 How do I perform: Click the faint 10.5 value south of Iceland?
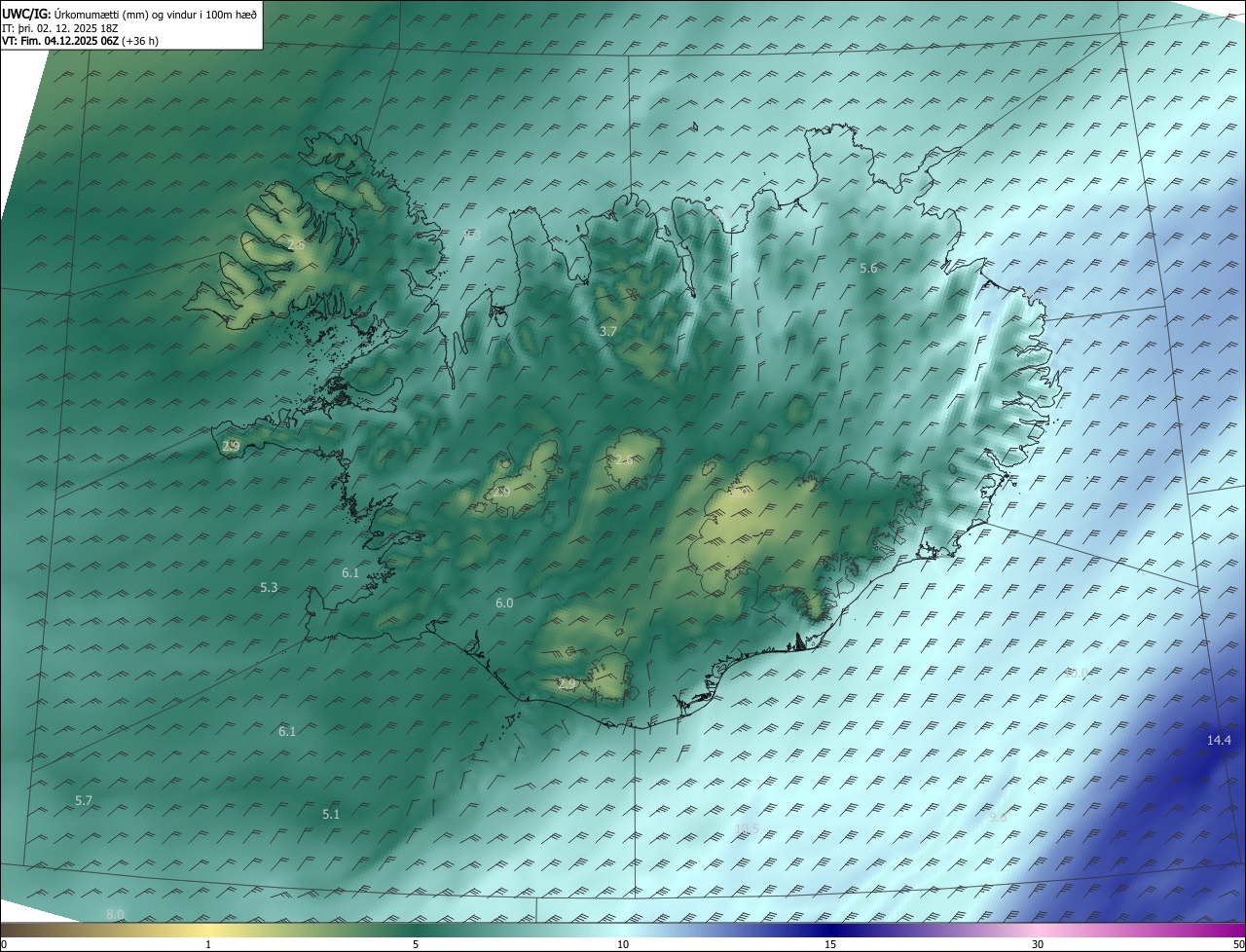point(747,828)
